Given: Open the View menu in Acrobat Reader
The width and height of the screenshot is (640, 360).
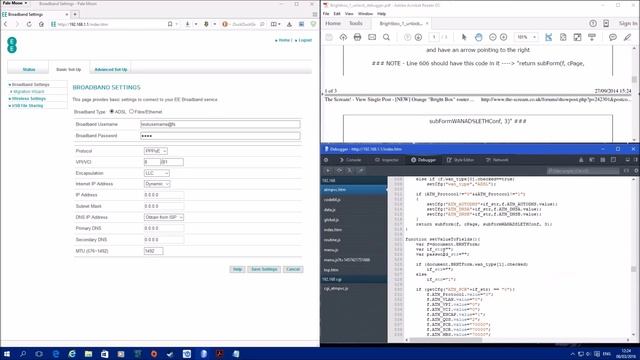Looking at the screenshot, I should click(349, 13).
